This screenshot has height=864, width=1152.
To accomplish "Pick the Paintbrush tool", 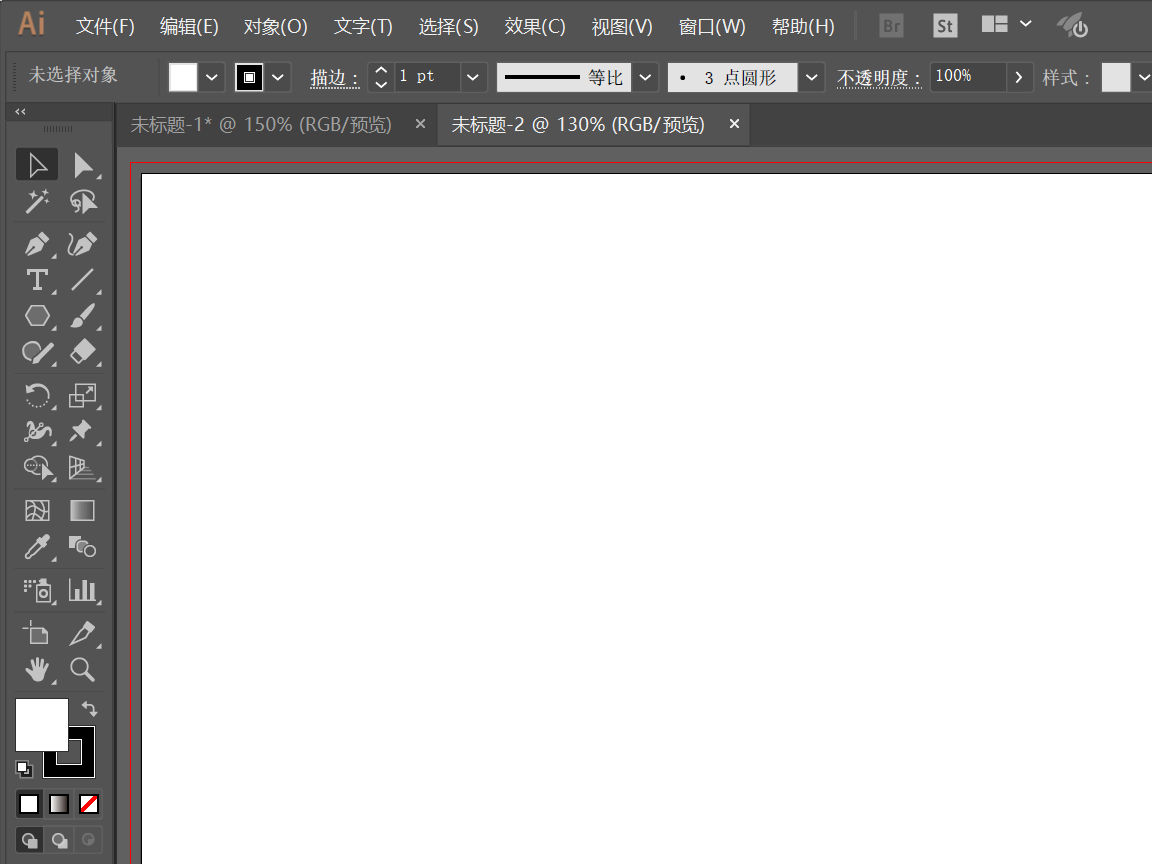I will coord(83,316).
